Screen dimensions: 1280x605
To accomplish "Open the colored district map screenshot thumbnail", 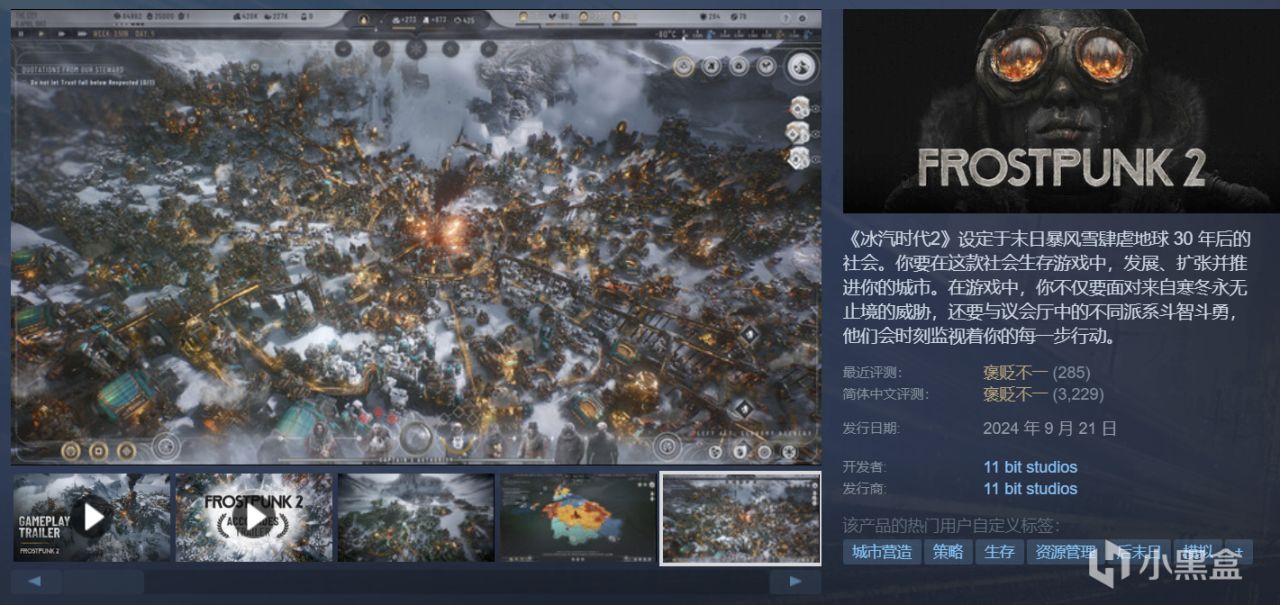I will point(578,517).
